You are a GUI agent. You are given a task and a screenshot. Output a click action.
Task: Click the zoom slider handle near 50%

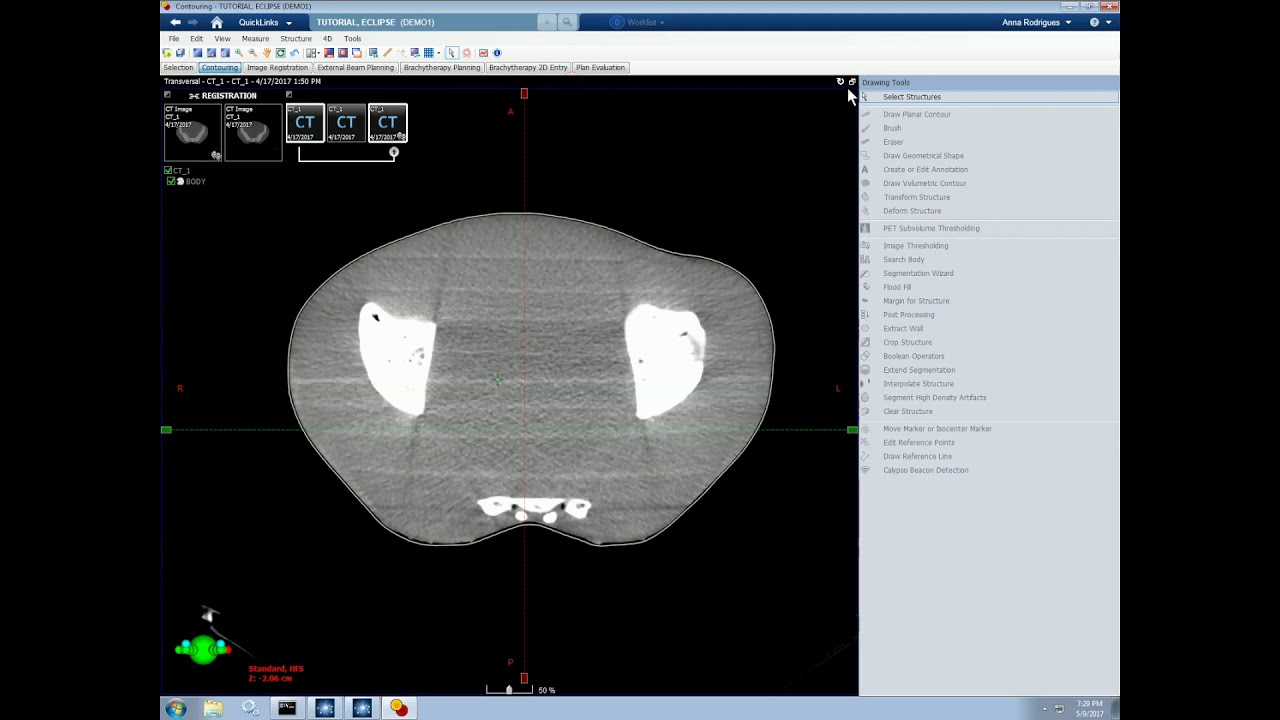click(508, 690)
